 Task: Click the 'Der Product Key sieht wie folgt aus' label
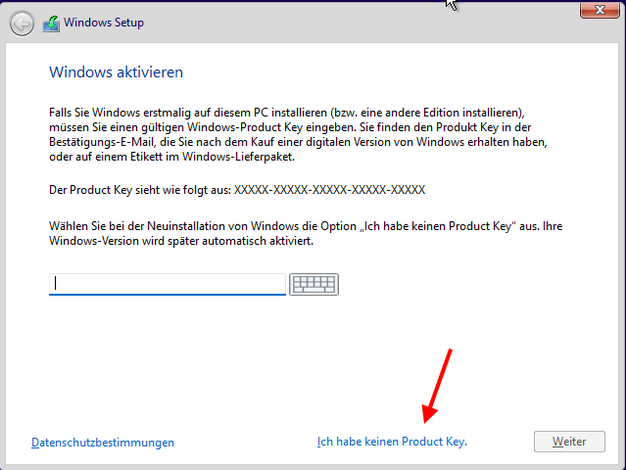pyautogui.click(x=139, y=189)
